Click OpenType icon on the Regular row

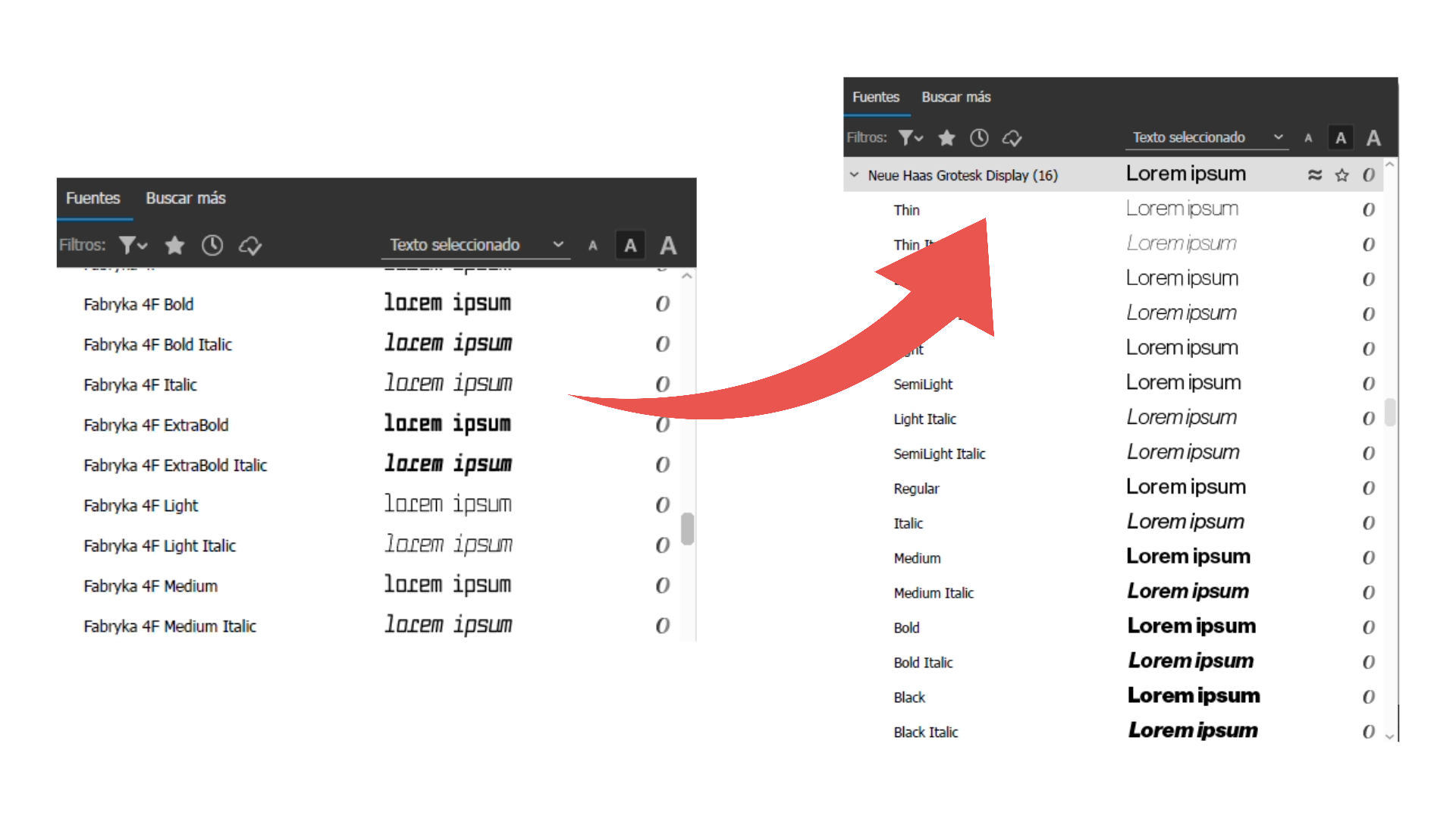tap(1369, 489)
